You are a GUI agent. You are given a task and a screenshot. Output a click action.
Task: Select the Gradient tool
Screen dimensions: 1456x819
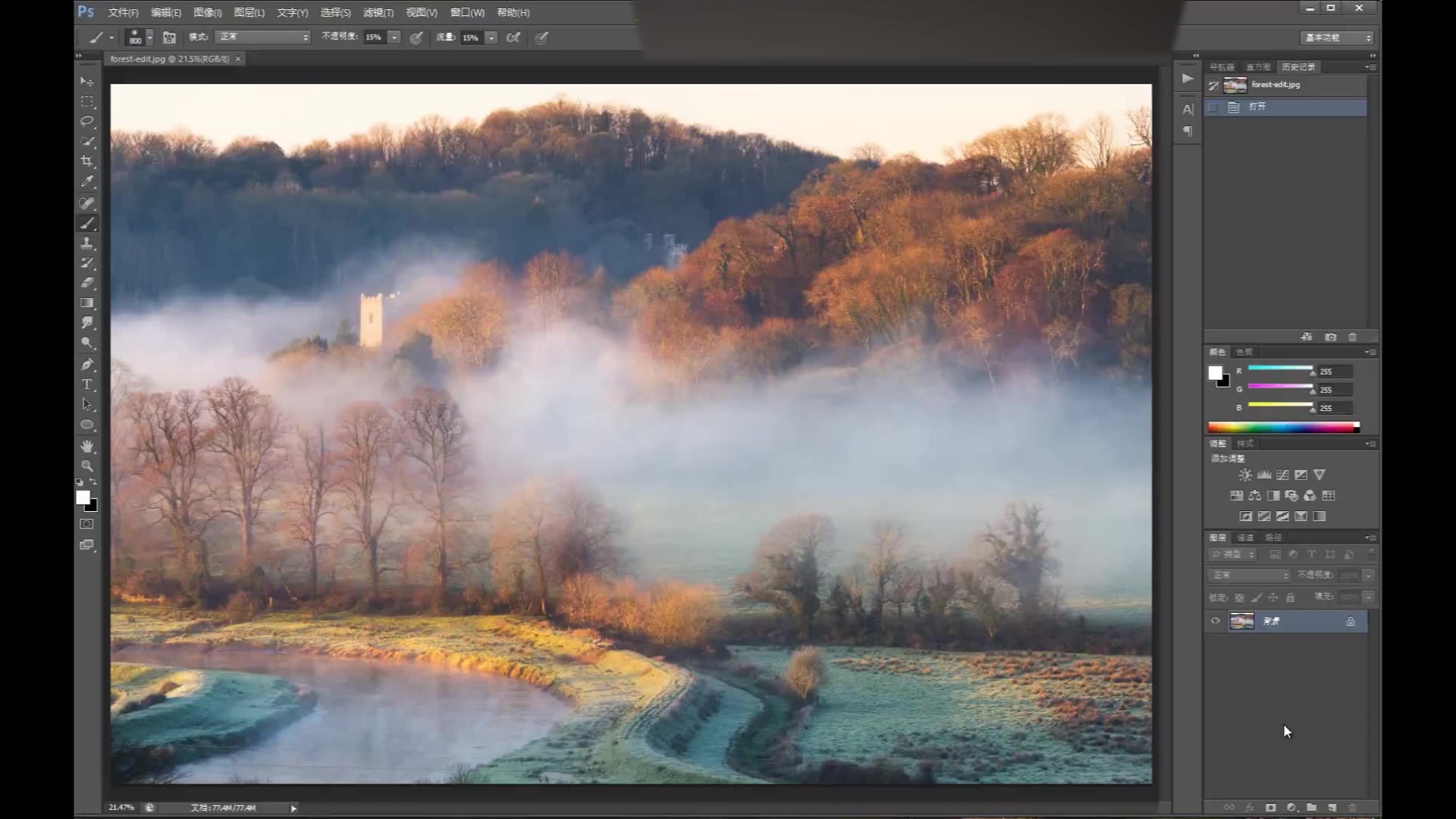click(x=87, y=303)
